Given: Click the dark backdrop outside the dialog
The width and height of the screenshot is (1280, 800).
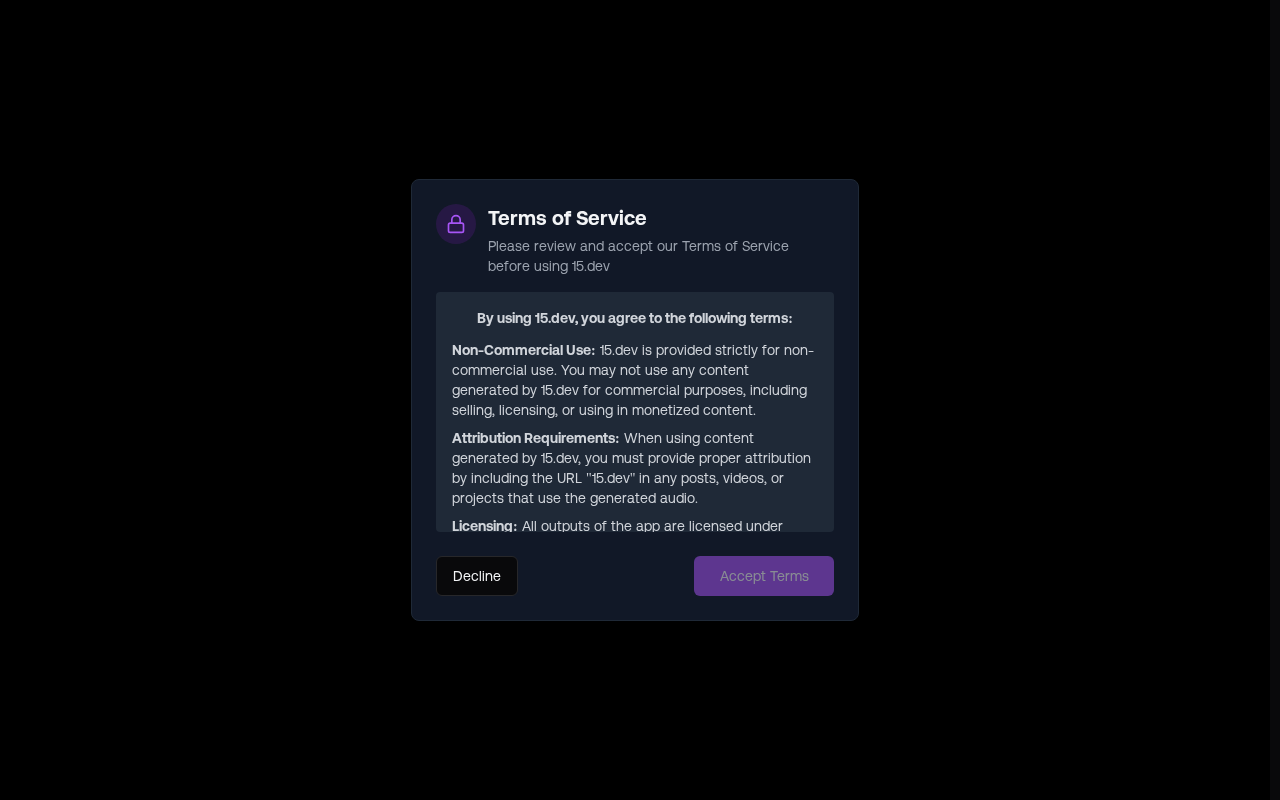Looking at the screenshot, I should 200,400.
